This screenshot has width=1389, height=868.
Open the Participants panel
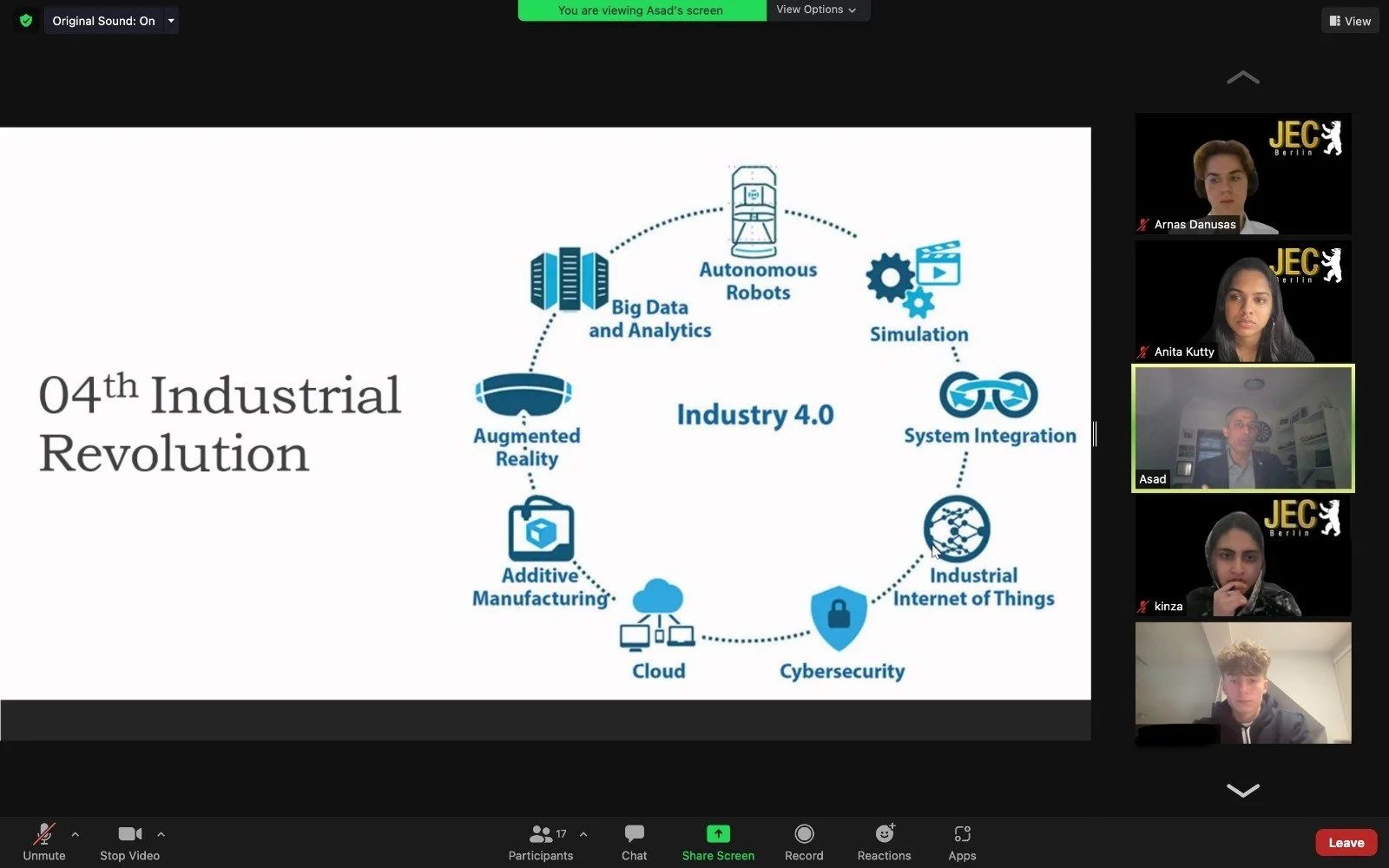[x=541, y=842]
